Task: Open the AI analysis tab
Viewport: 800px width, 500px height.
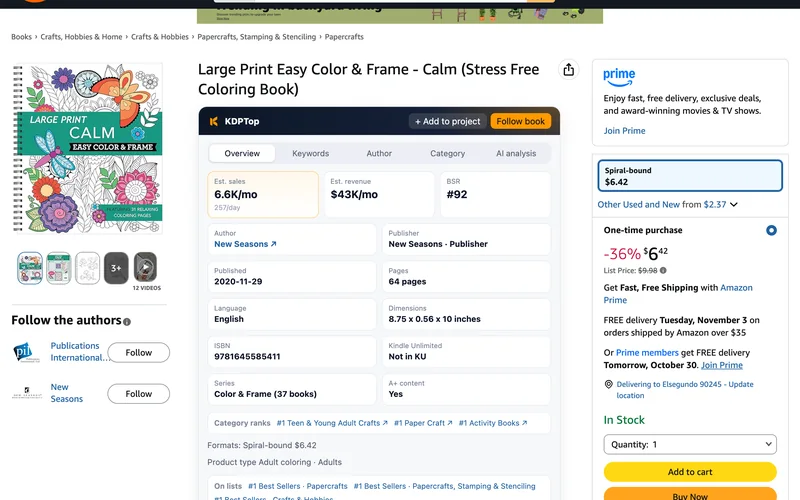Action: [x=516, y=154]
